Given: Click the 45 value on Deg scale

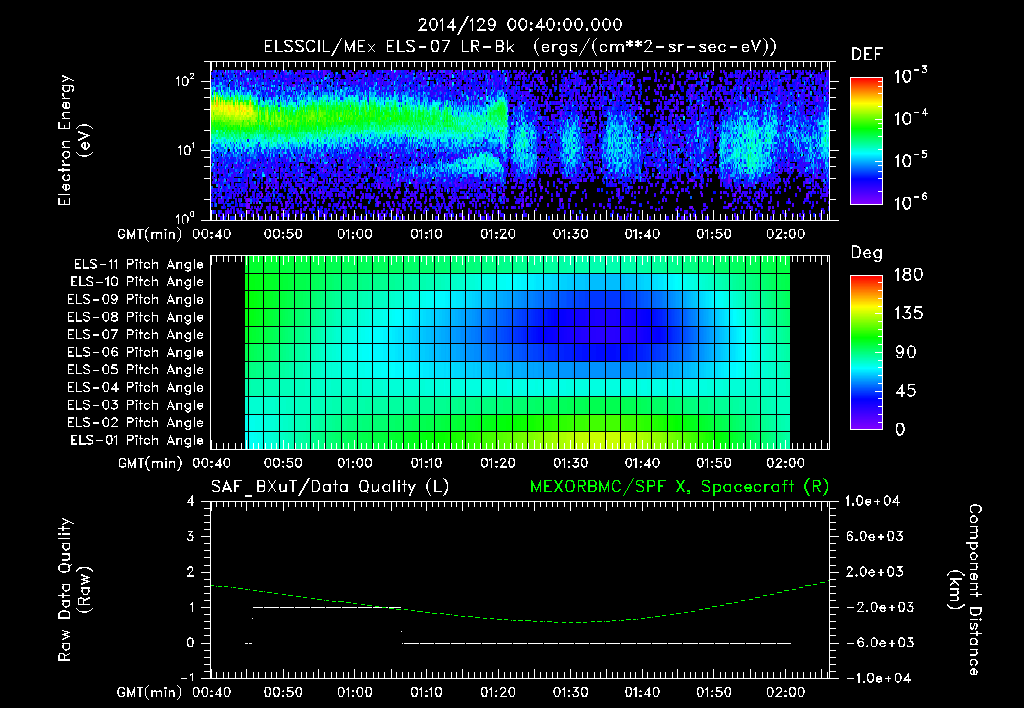Looking at the screenshot, I should point(905,391).
